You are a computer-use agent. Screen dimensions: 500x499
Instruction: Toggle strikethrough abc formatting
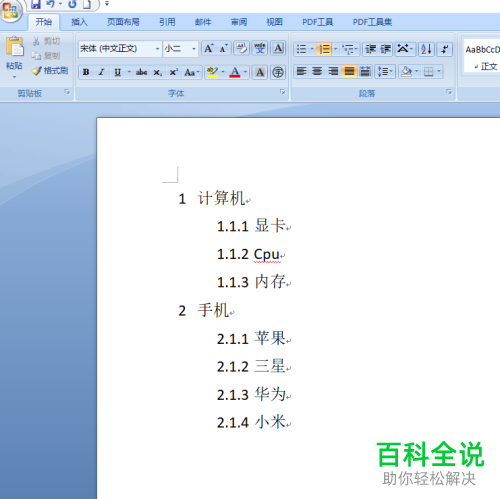[141, 72]
